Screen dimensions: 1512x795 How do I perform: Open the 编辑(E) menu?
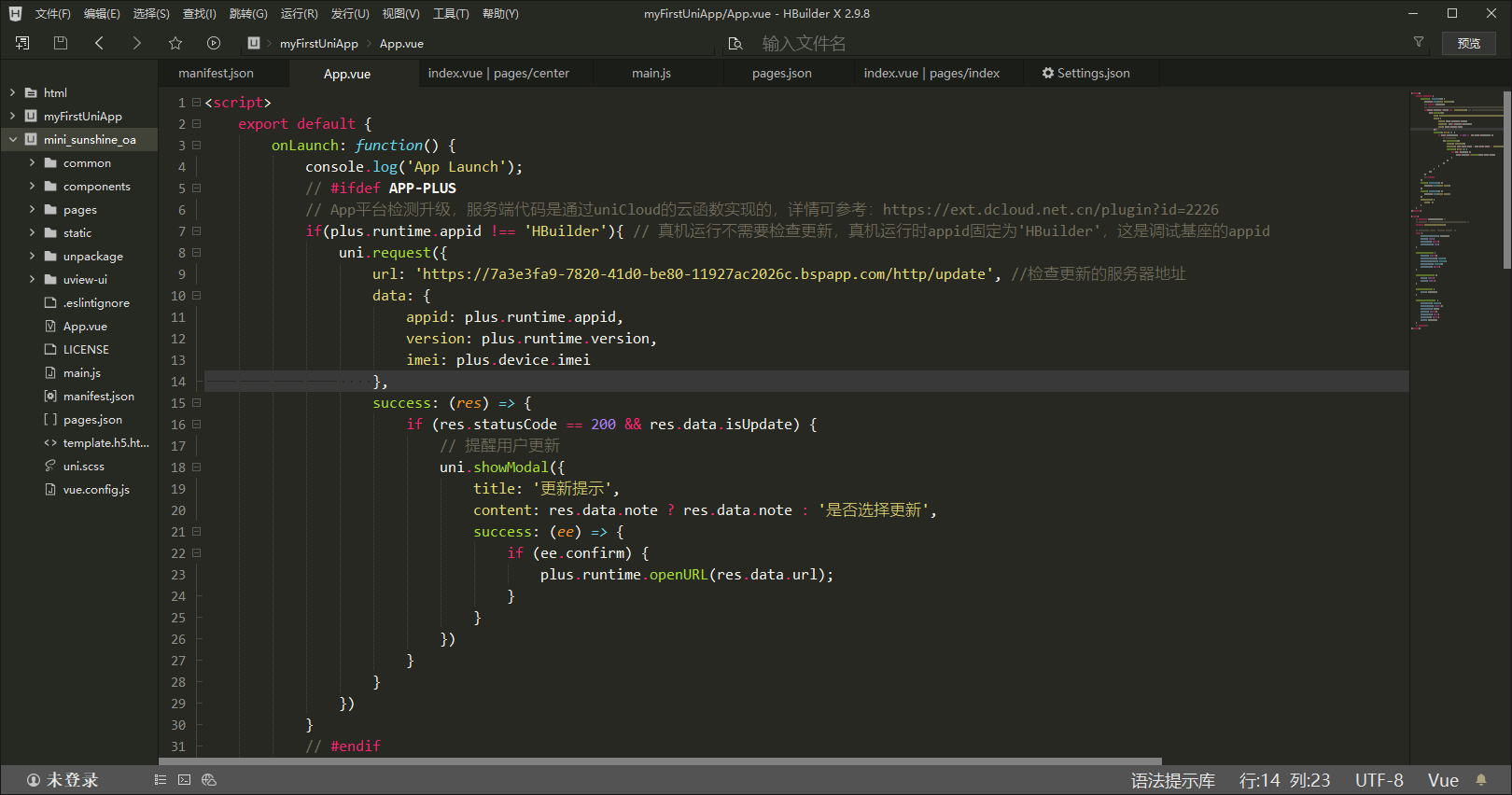pos(102,14)
